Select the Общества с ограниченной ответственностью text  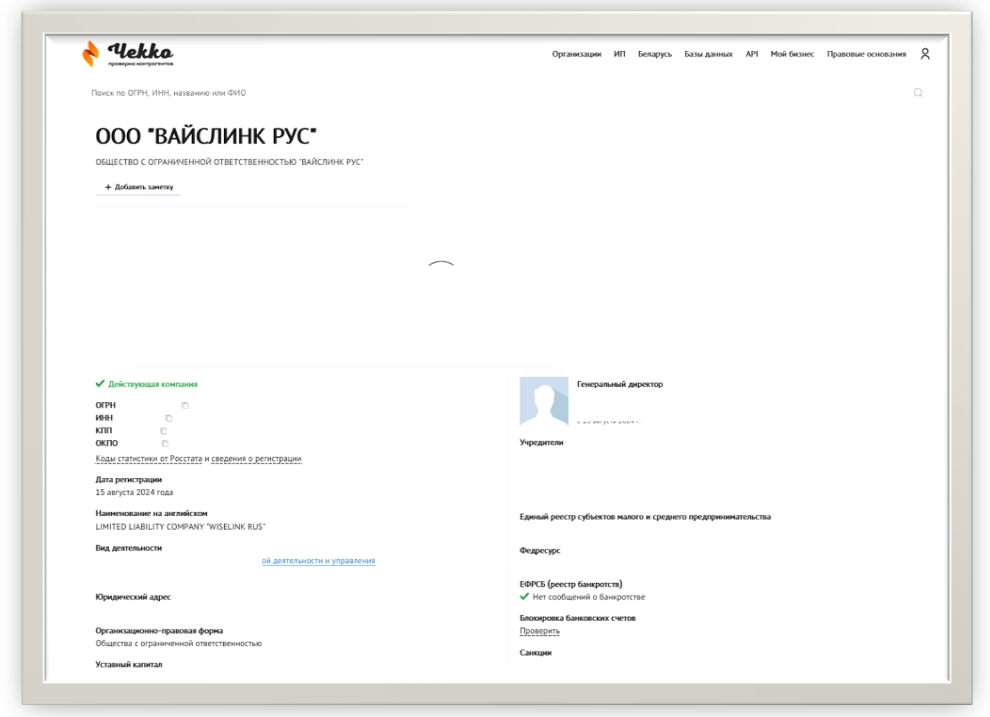179,644
